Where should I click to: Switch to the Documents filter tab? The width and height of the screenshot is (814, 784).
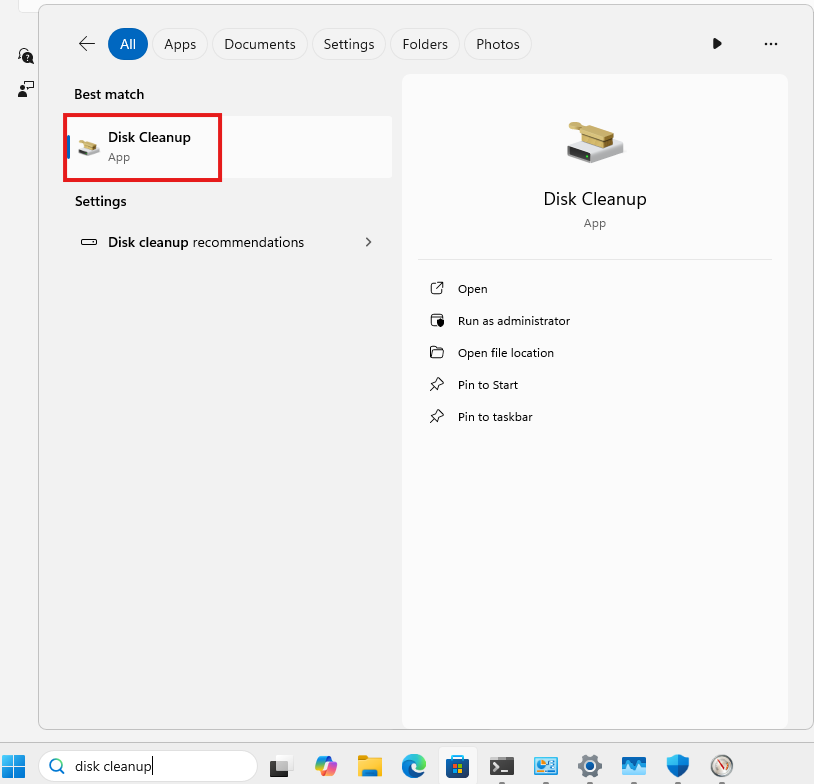(x=260, y=44)
